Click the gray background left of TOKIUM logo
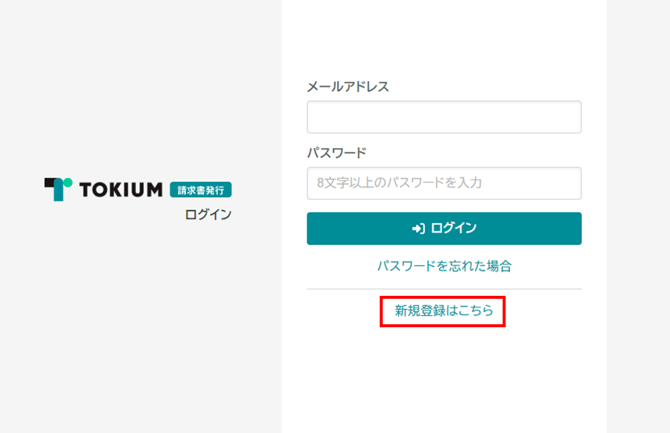Image resolution: width=670 pixels, height=433 pixels. pos(22,190)
